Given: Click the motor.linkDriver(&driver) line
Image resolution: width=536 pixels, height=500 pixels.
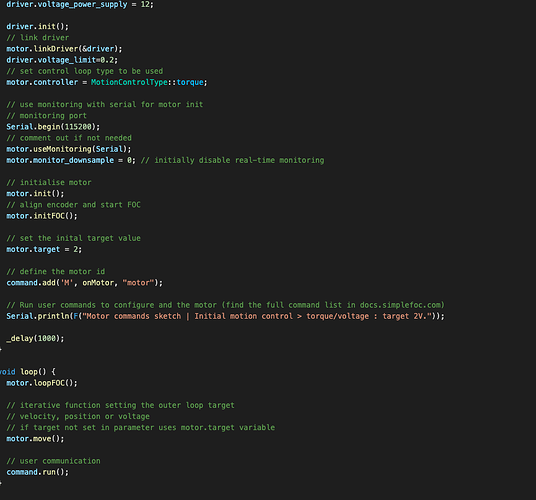Looking at the screenshot, I should click(64, 49).
